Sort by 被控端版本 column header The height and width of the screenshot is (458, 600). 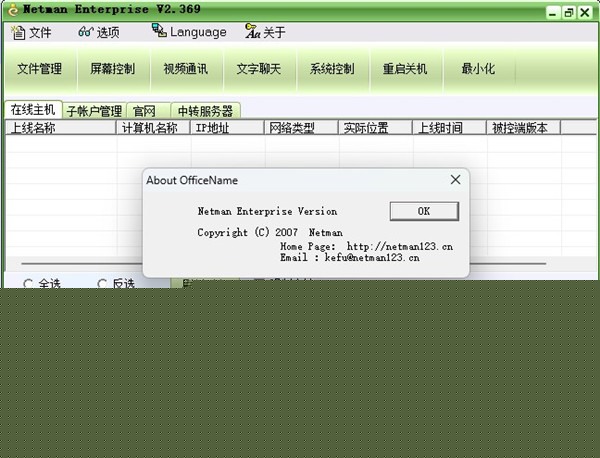[523, 128]
